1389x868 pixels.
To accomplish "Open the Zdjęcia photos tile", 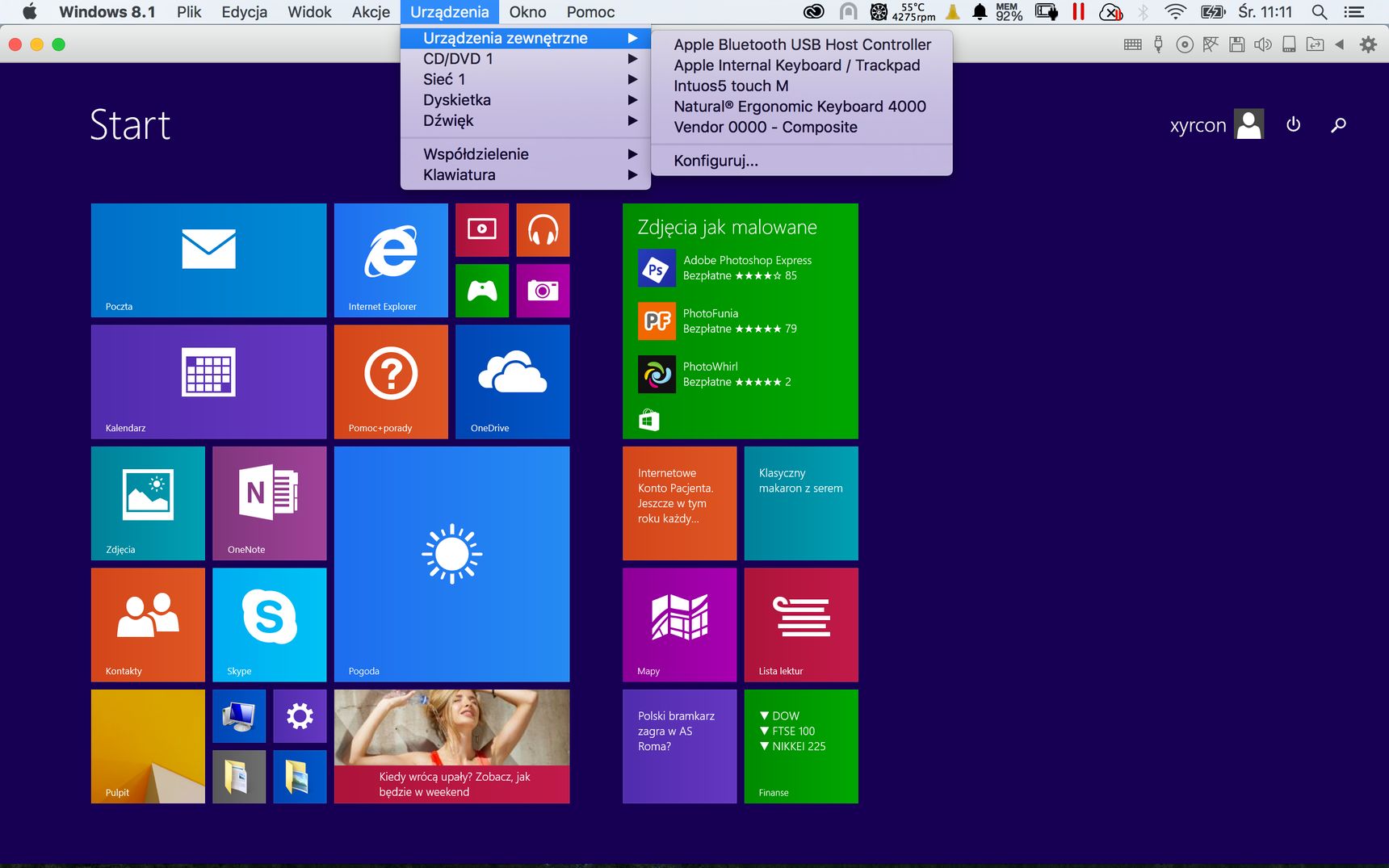I will point(148,503).
